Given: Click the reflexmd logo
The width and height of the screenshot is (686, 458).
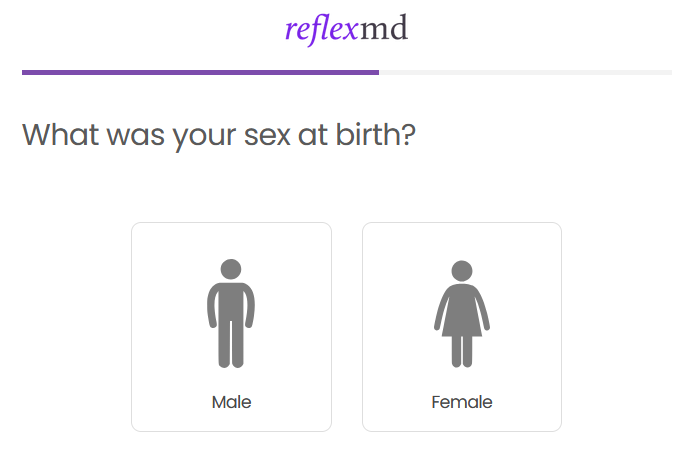Looking at the screenshot, I should 346,30.
